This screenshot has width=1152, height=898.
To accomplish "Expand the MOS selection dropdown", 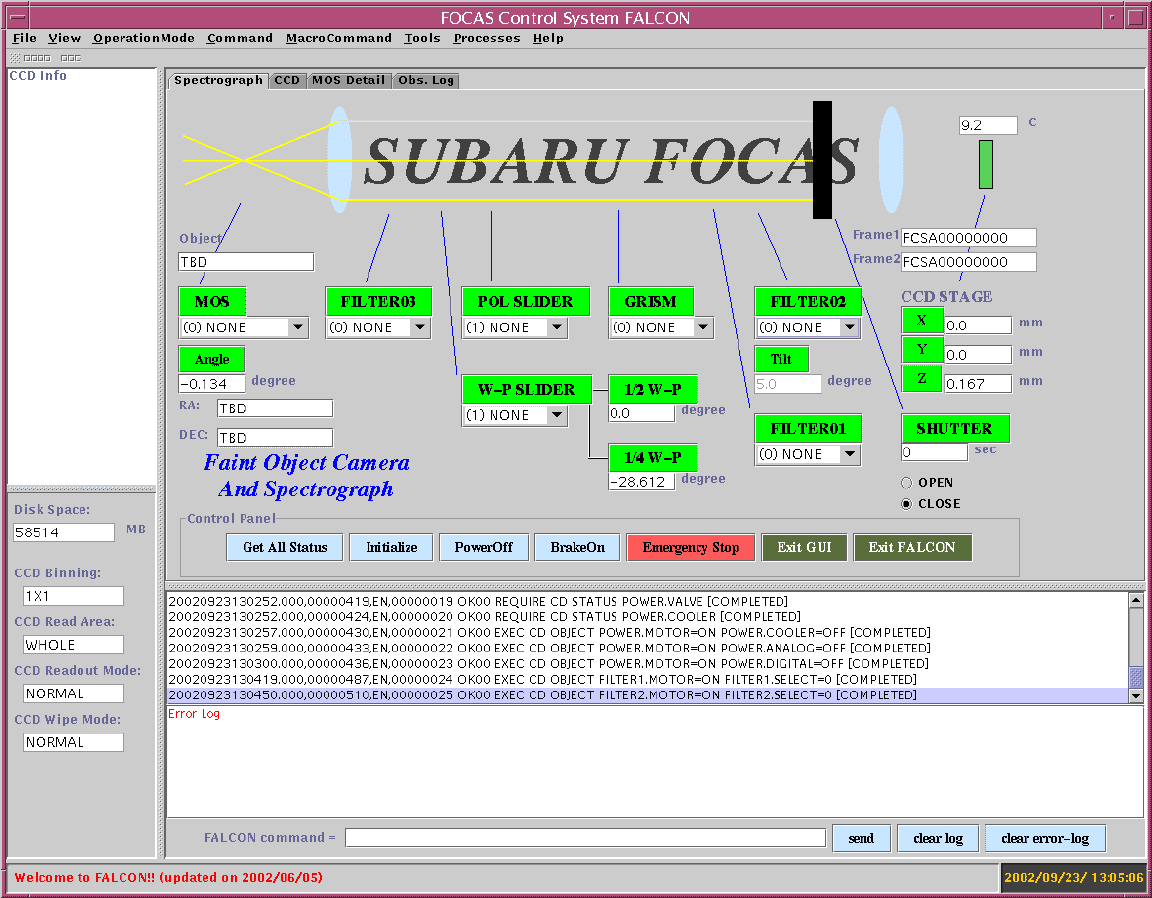I will [297, 327].
